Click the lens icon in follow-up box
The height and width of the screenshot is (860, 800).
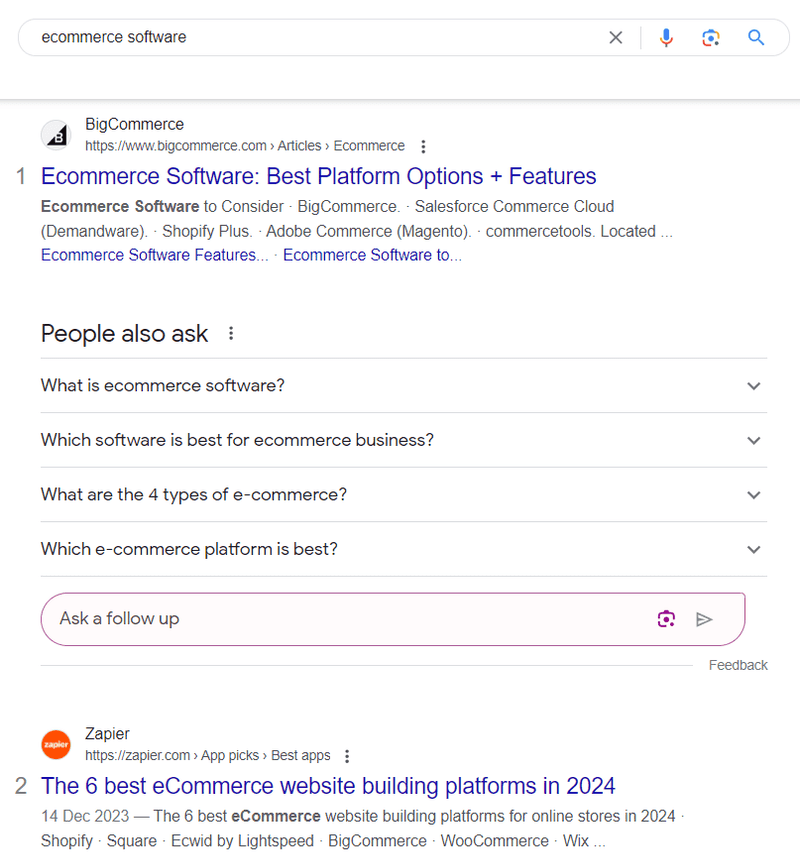click(666, 619)
